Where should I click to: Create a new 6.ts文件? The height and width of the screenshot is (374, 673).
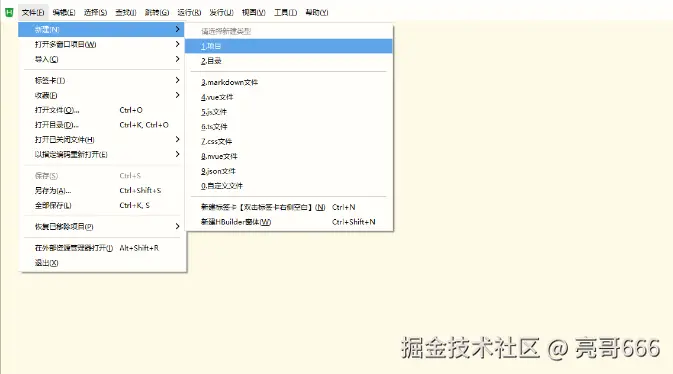[x=288, y=127]
